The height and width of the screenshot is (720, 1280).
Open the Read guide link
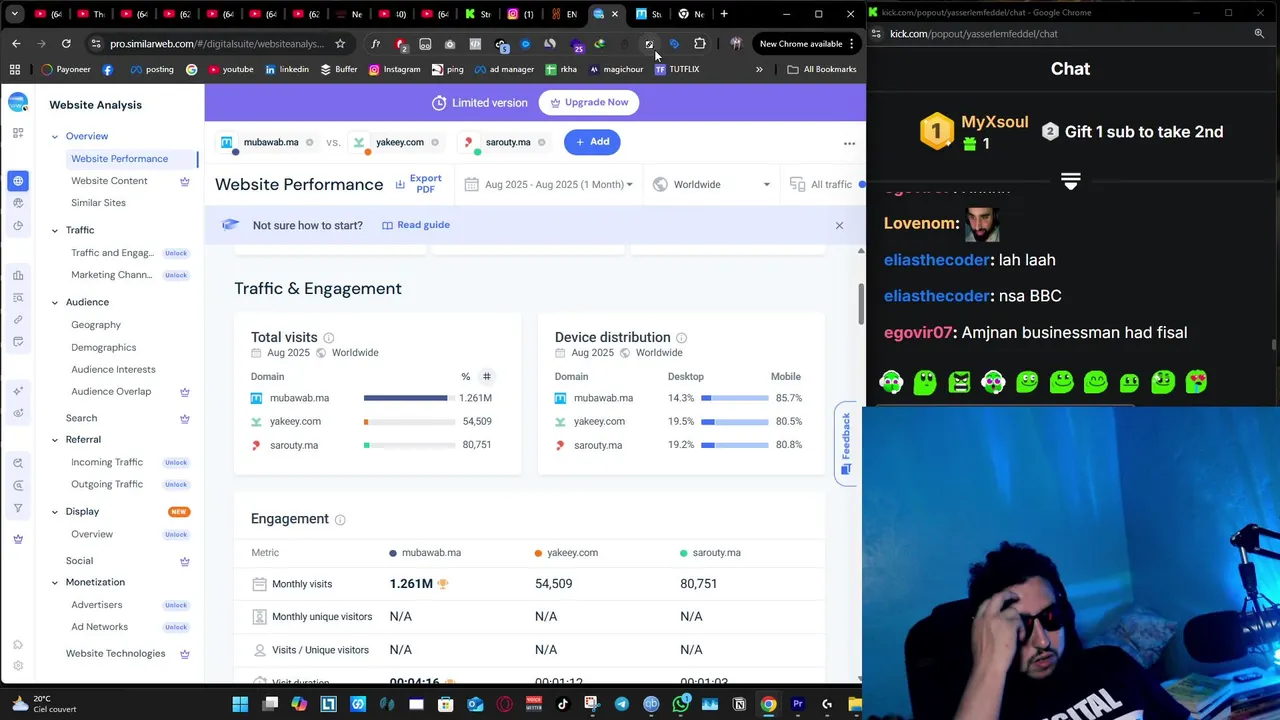click(416, 225)
